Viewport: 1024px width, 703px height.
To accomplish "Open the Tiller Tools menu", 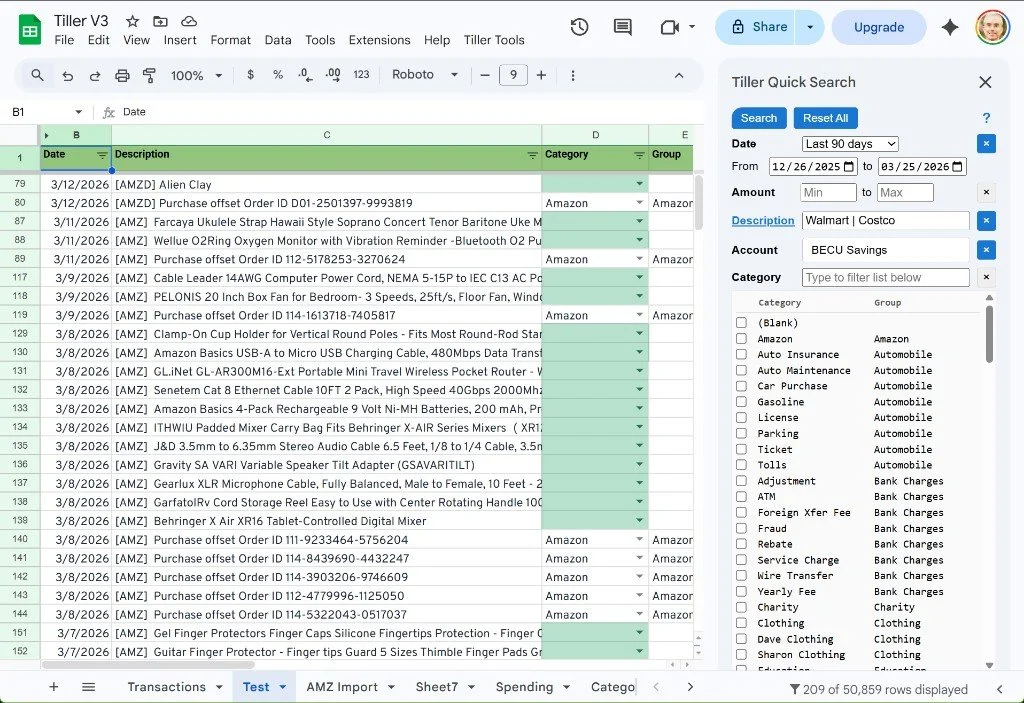I will tap(494, 40).
